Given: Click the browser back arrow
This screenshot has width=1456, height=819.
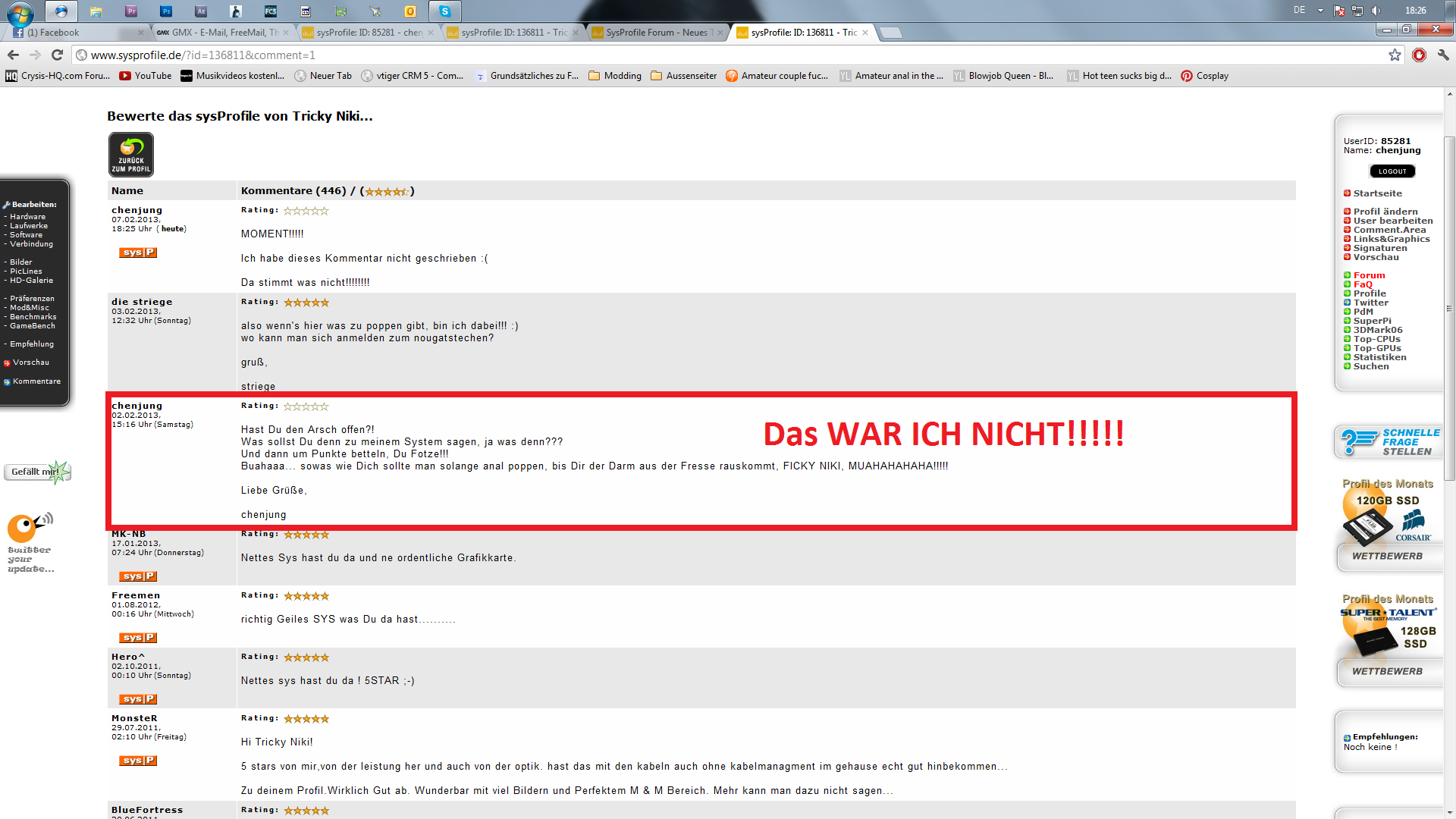Looking at the screenshot, I should coord(13,55).
